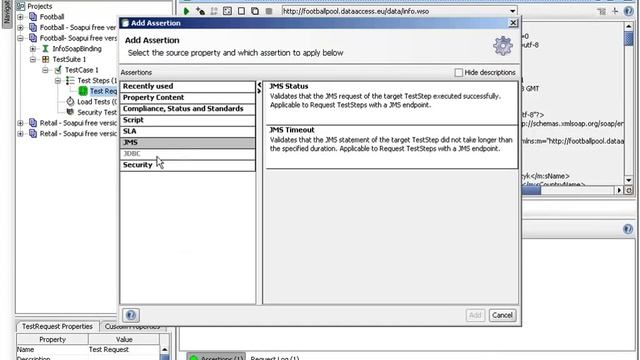Viewport: 640px width, 360px height.
Task: Click the Cancel button in Add Assertion
Action: 502,315
